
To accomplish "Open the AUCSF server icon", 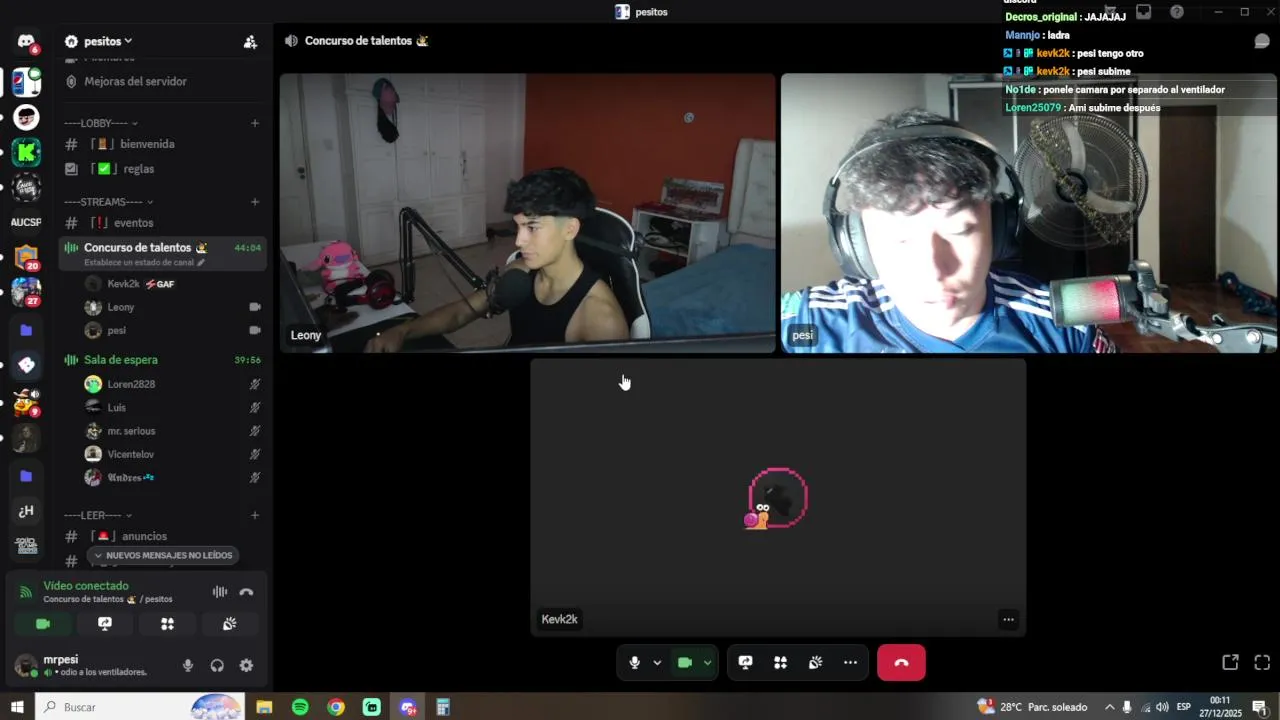I will pos(26,222).
